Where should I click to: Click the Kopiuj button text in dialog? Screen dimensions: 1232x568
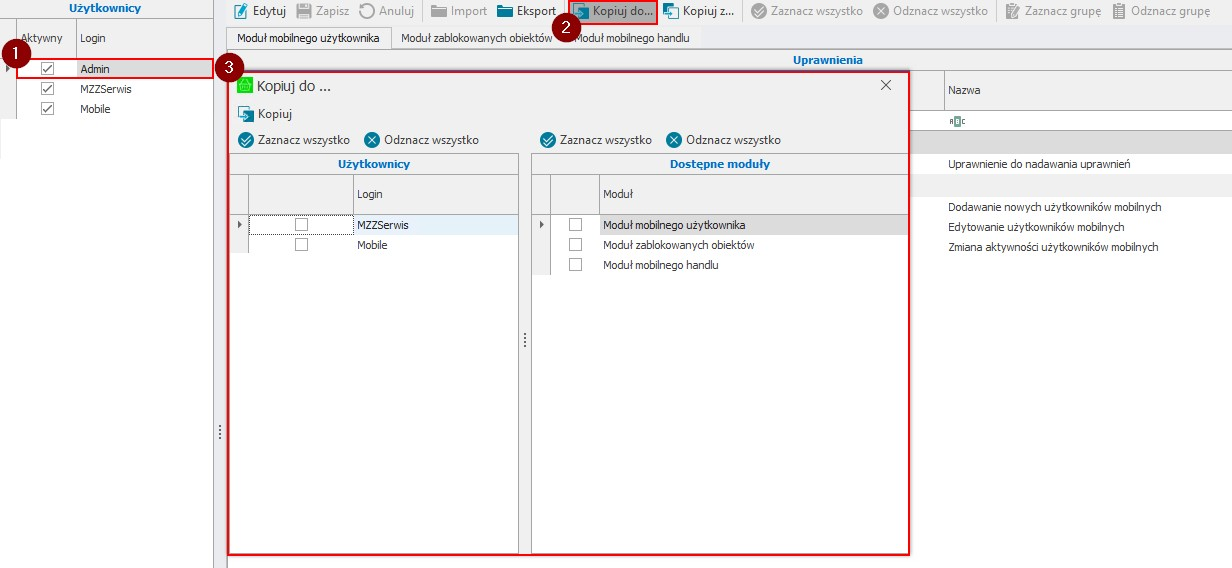click(275, 114)
